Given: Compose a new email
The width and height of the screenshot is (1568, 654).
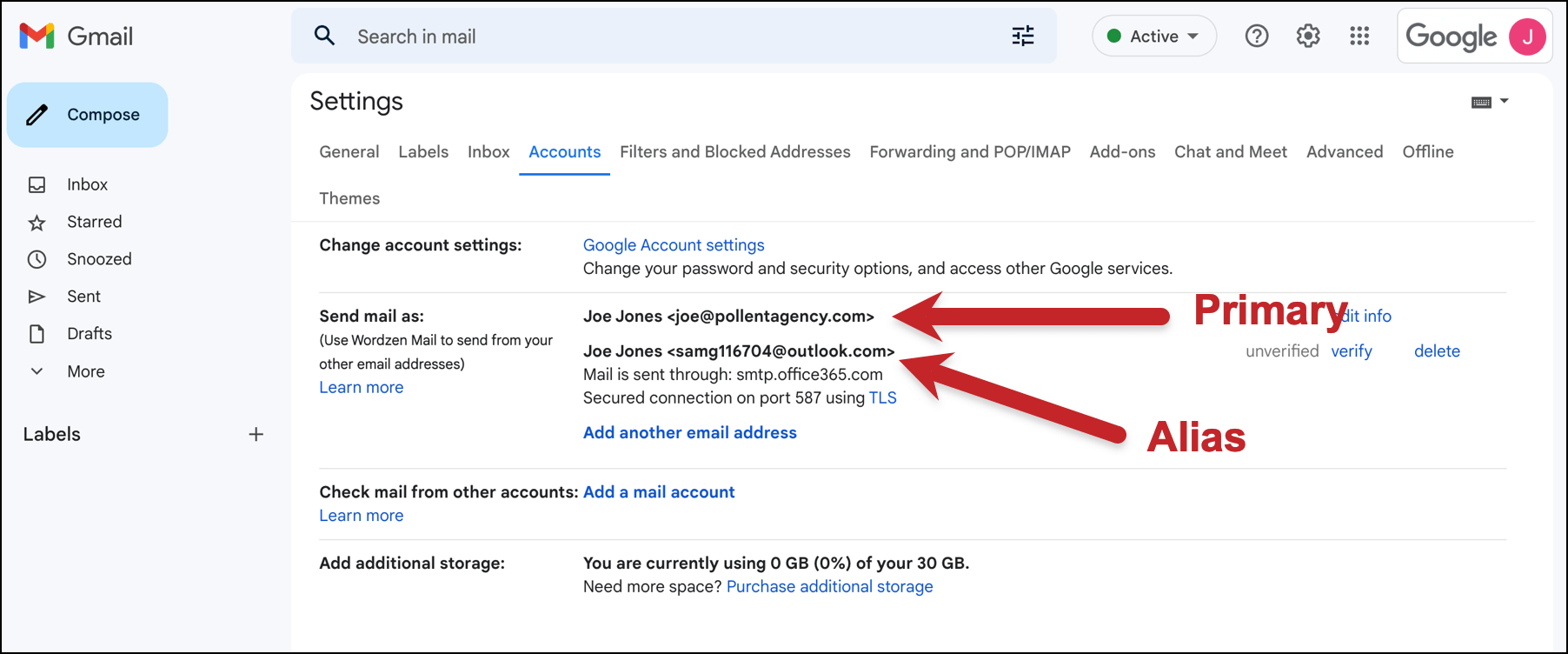Looking at the screenshot, I should pyautogui.click(x=87, y=115).
